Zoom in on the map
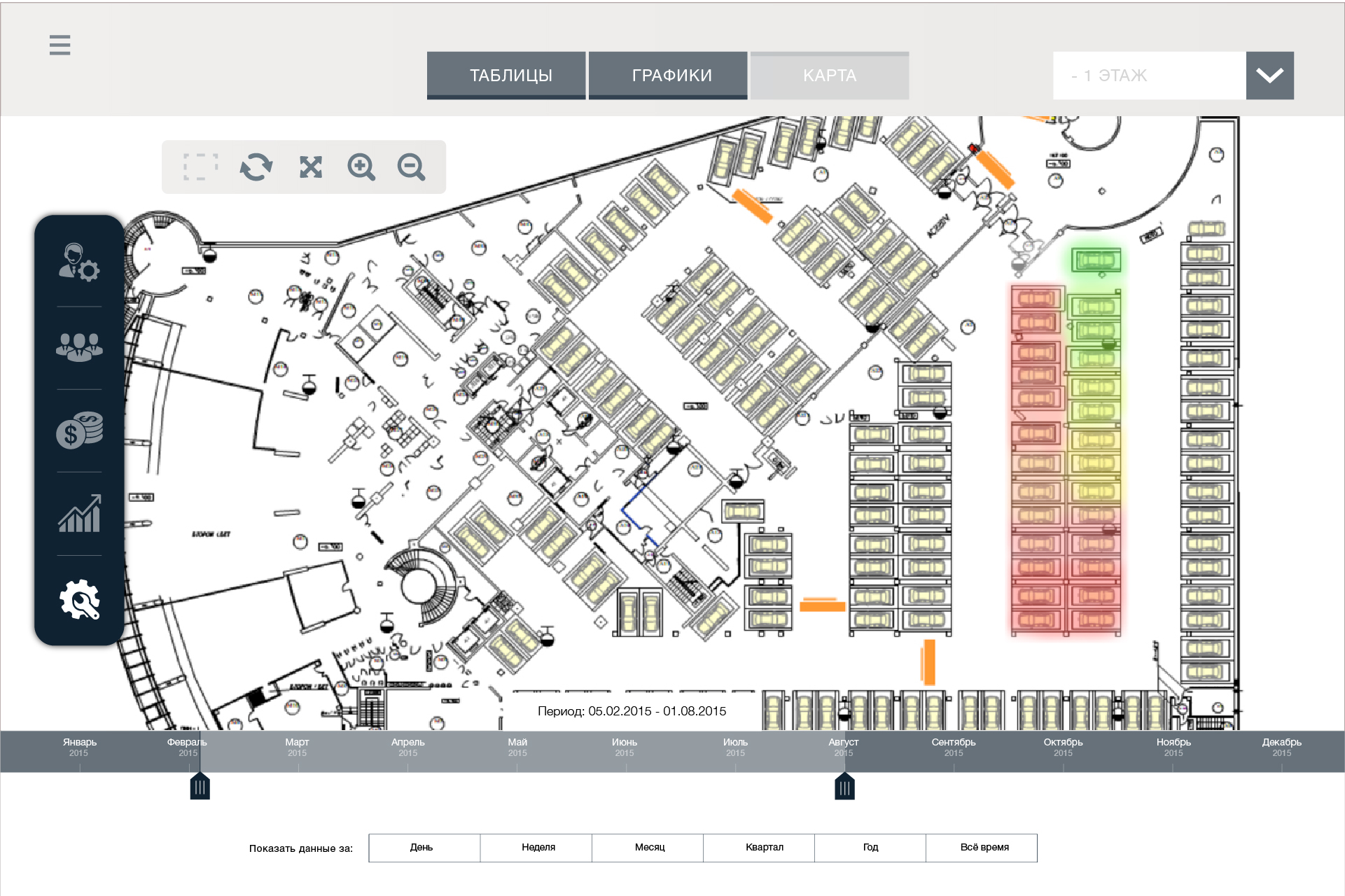This screenshot has width=1345, height=896. (x=361, y=167)
